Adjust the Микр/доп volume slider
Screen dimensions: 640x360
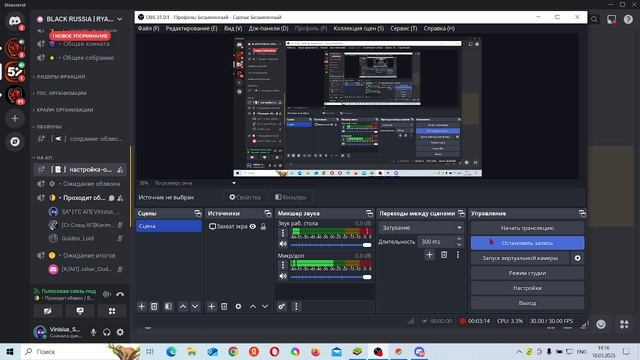click(x=331, y=277)
